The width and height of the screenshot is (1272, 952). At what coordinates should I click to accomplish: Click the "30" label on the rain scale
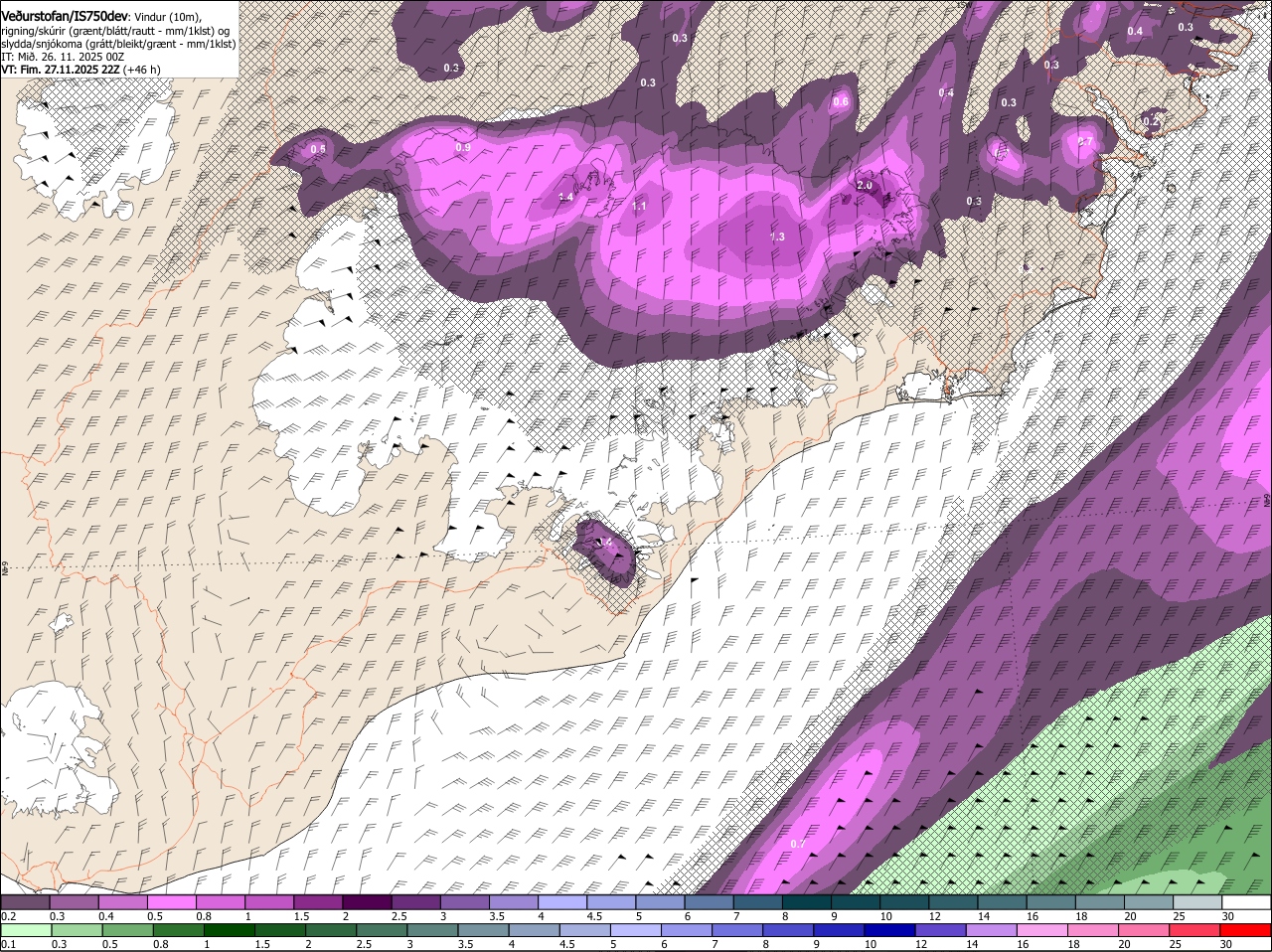[1226, 944]
